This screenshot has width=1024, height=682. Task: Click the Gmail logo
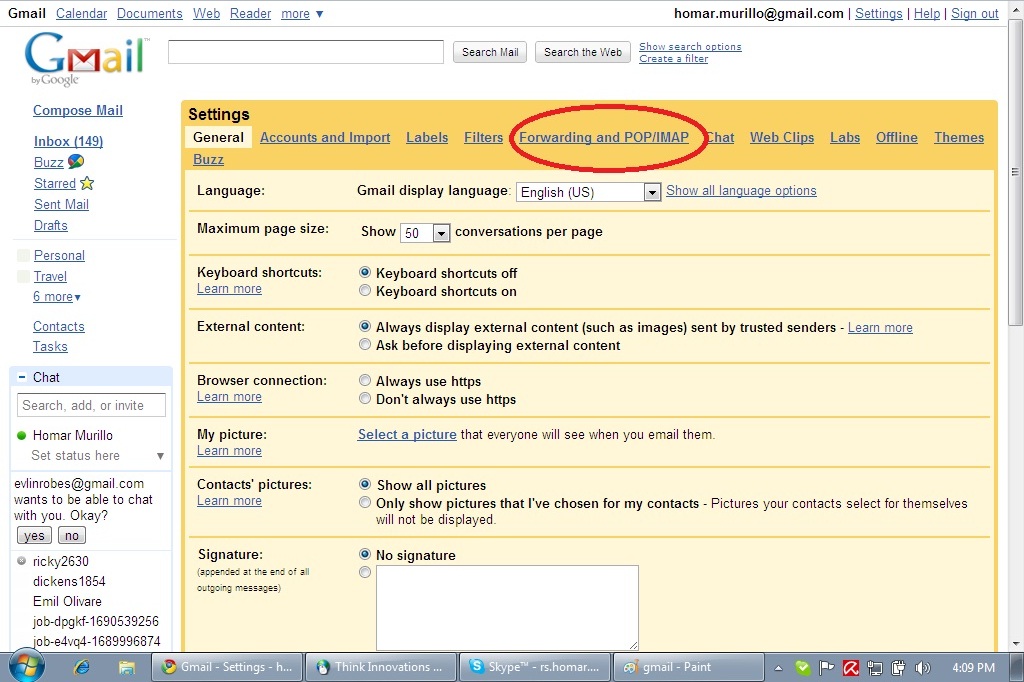pos(86,59)
